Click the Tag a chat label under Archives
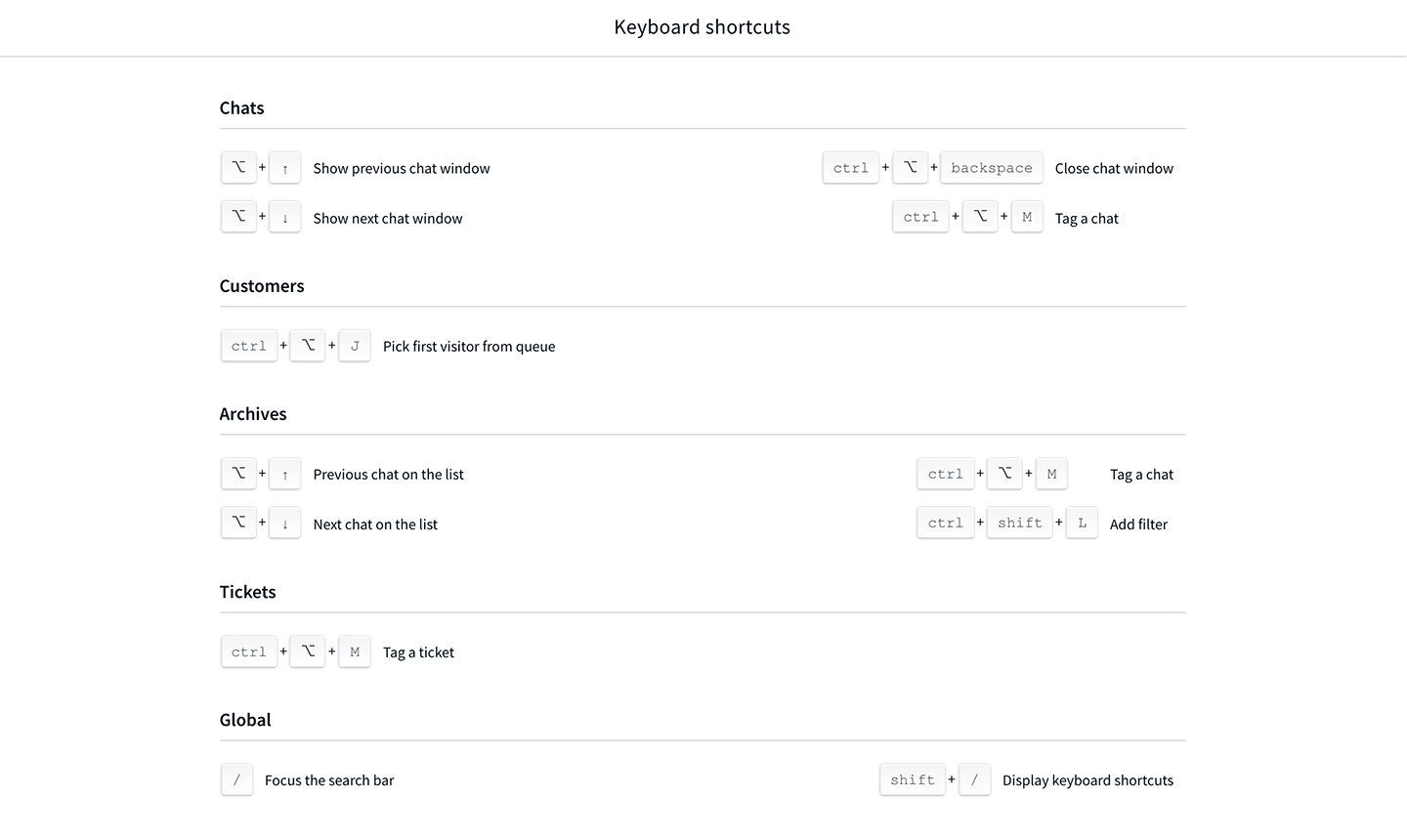Screen dimensions: 1407x840 1141,474
